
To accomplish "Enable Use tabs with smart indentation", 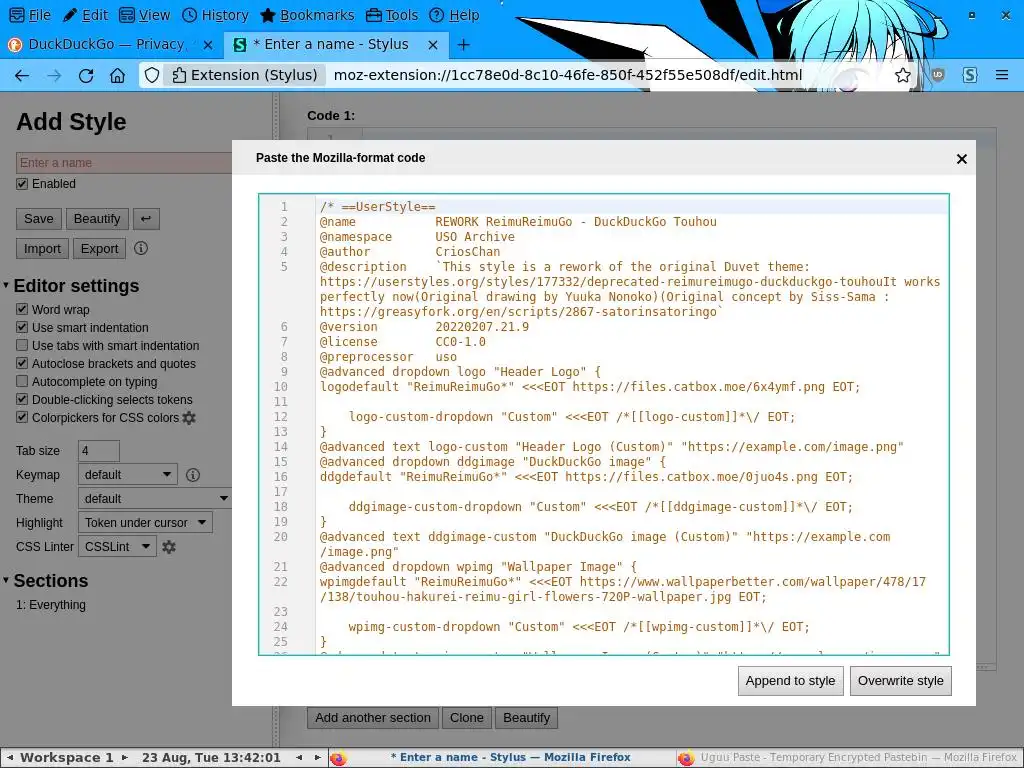I will [x=22, y=345].
